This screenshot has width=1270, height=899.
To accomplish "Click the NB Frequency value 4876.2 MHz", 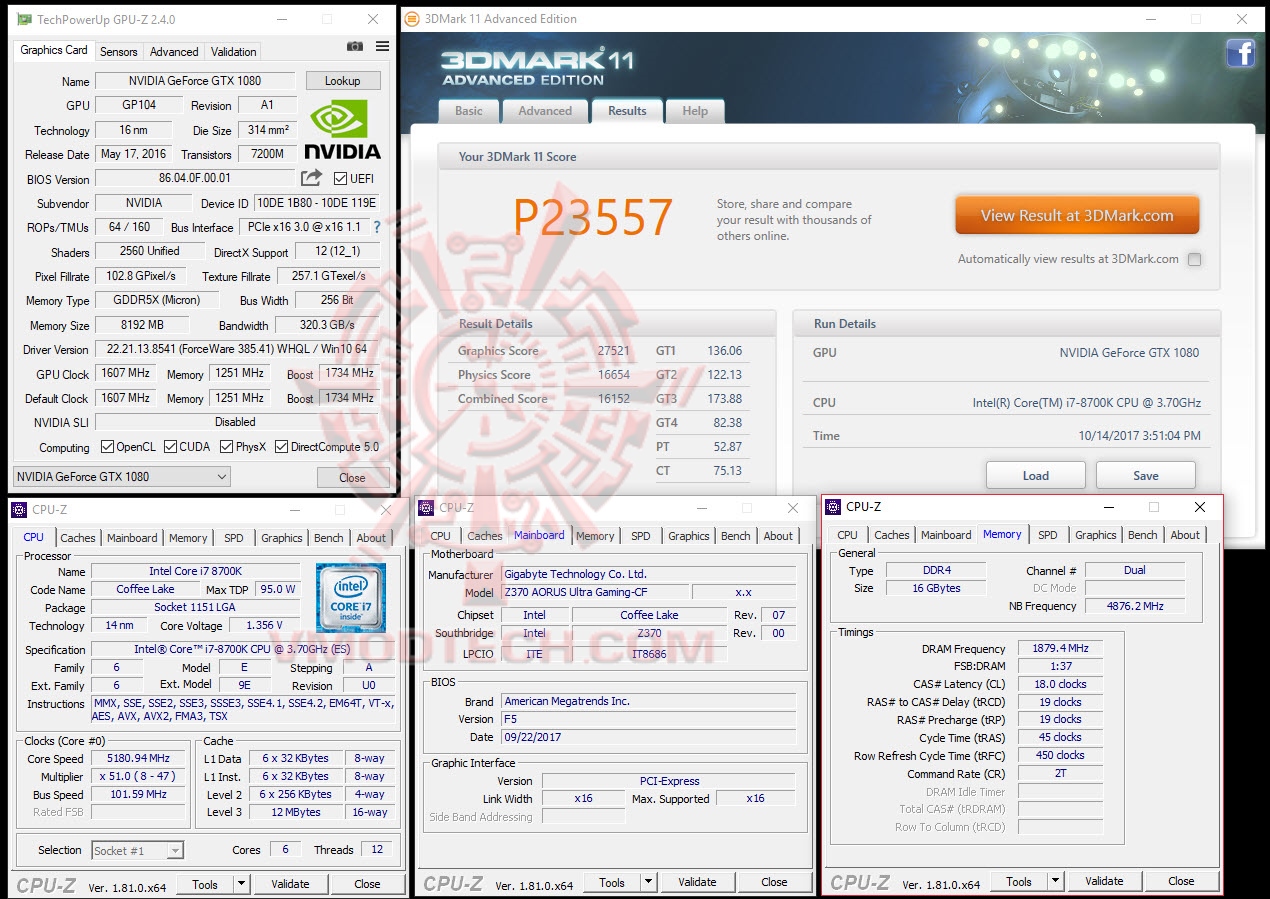I will click(1135, 606).
